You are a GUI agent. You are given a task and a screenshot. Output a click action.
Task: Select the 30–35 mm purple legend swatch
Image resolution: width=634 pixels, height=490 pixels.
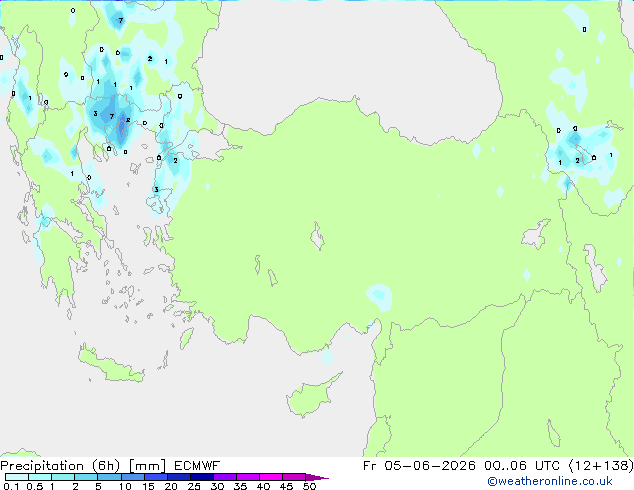[x=224, y=477]
